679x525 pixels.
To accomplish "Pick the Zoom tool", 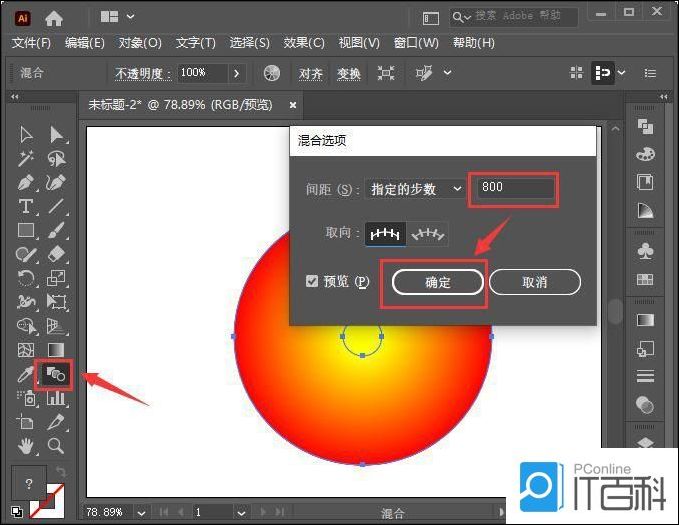I will point(56,446).
